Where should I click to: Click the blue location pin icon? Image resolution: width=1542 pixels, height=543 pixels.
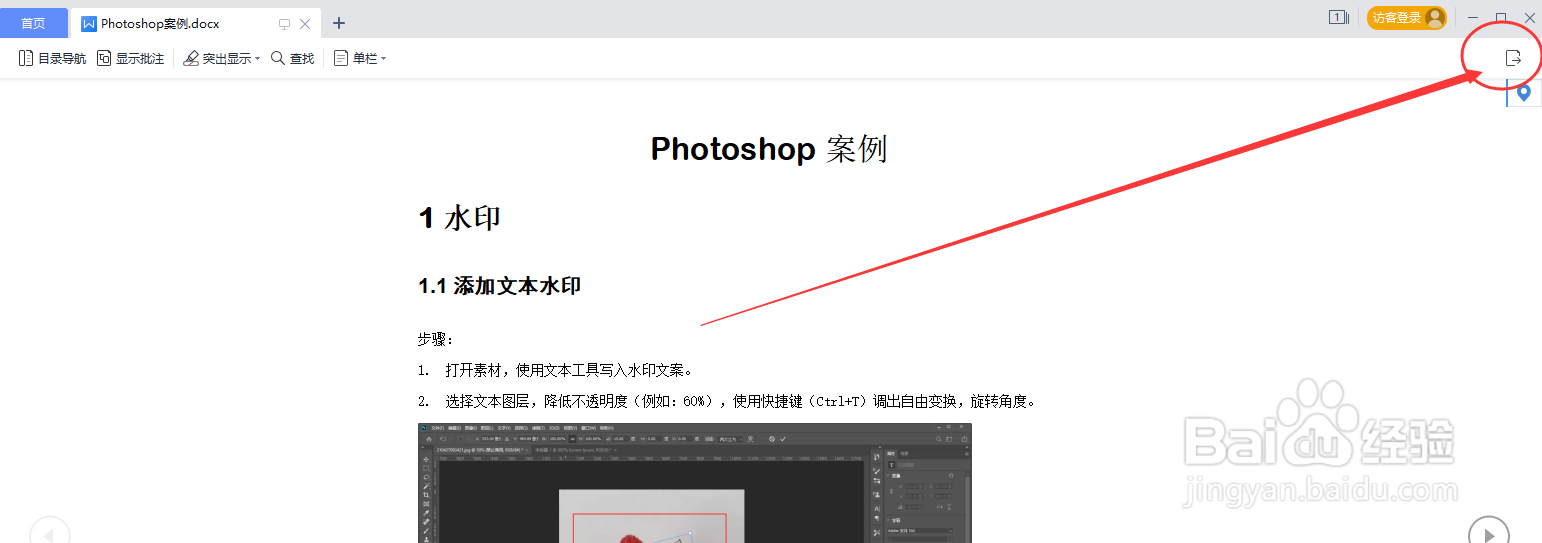pyautogui.click(x=1524, y=93)
